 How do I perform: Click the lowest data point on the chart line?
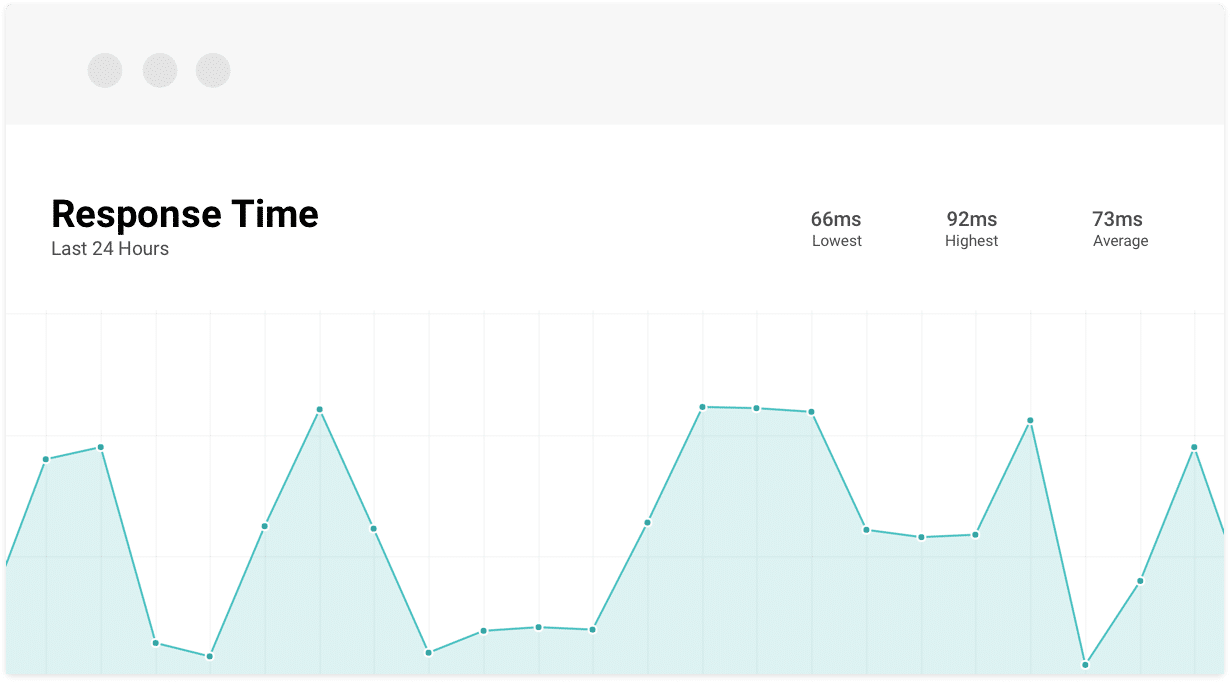click(1085, 664)
